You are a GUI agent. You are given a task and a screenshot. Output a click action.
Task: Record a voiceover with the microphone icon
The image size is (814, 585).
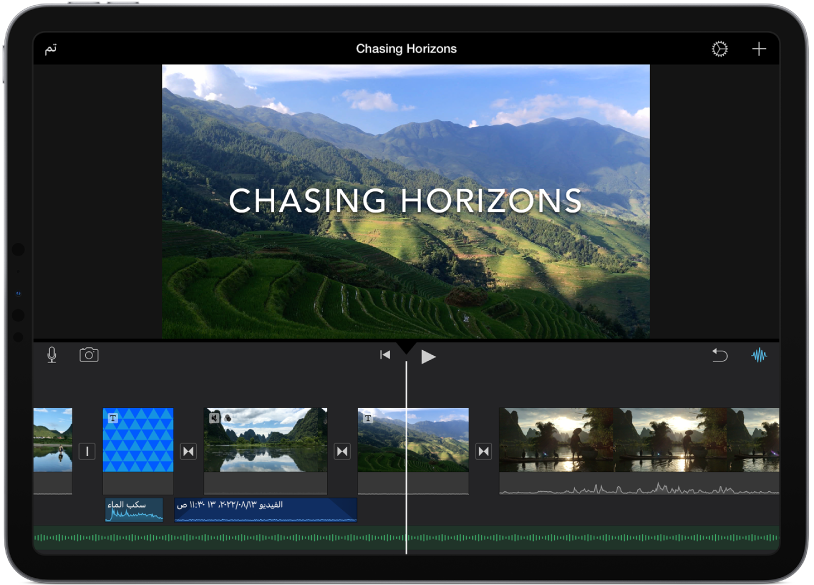(50, 354)
